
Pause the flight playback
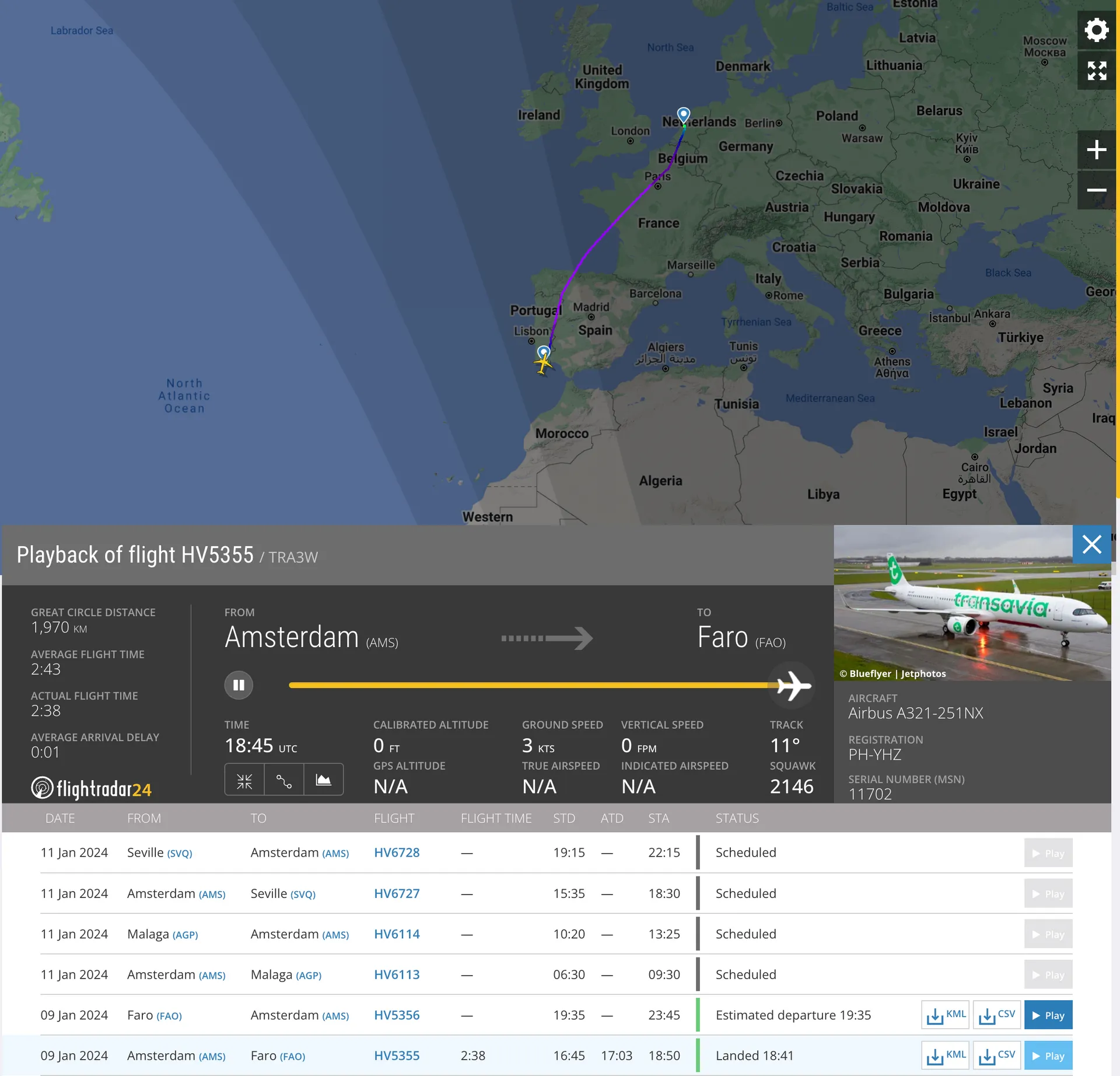click(x=239, y=685)
